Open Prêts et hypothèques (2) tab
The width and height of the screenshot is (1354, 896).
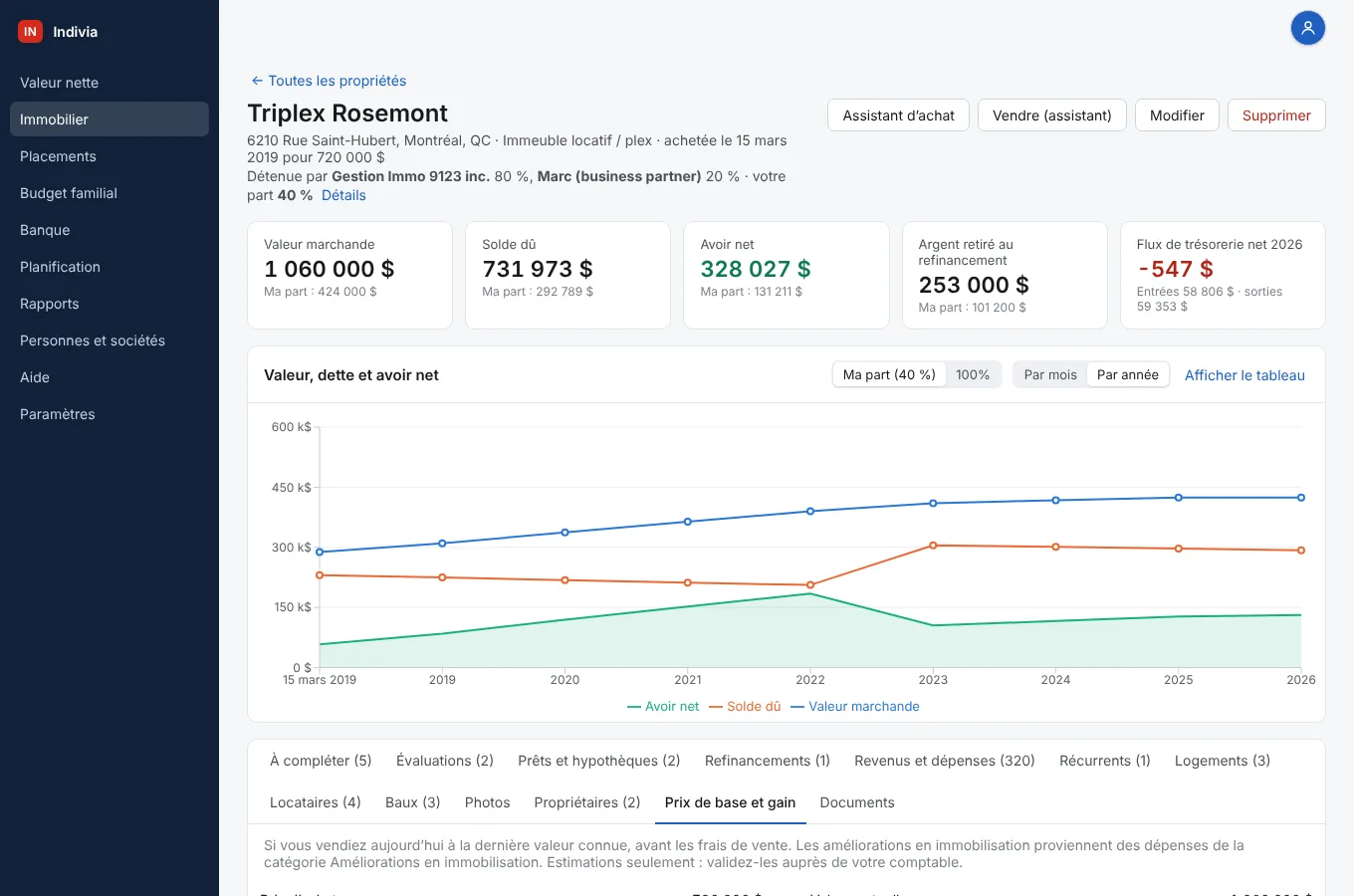599,761
